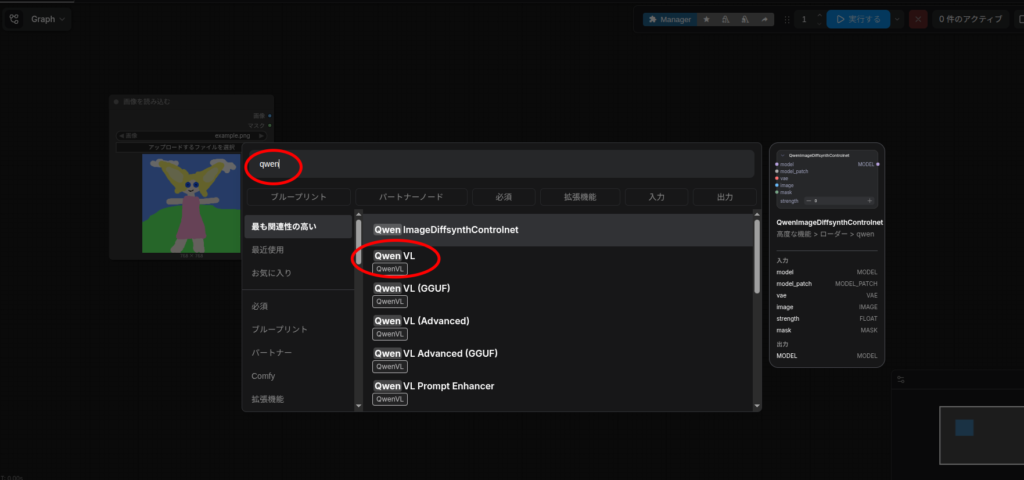
Task: Click アップロードするファイルを選択 button
Action: (x=191, y=147)
